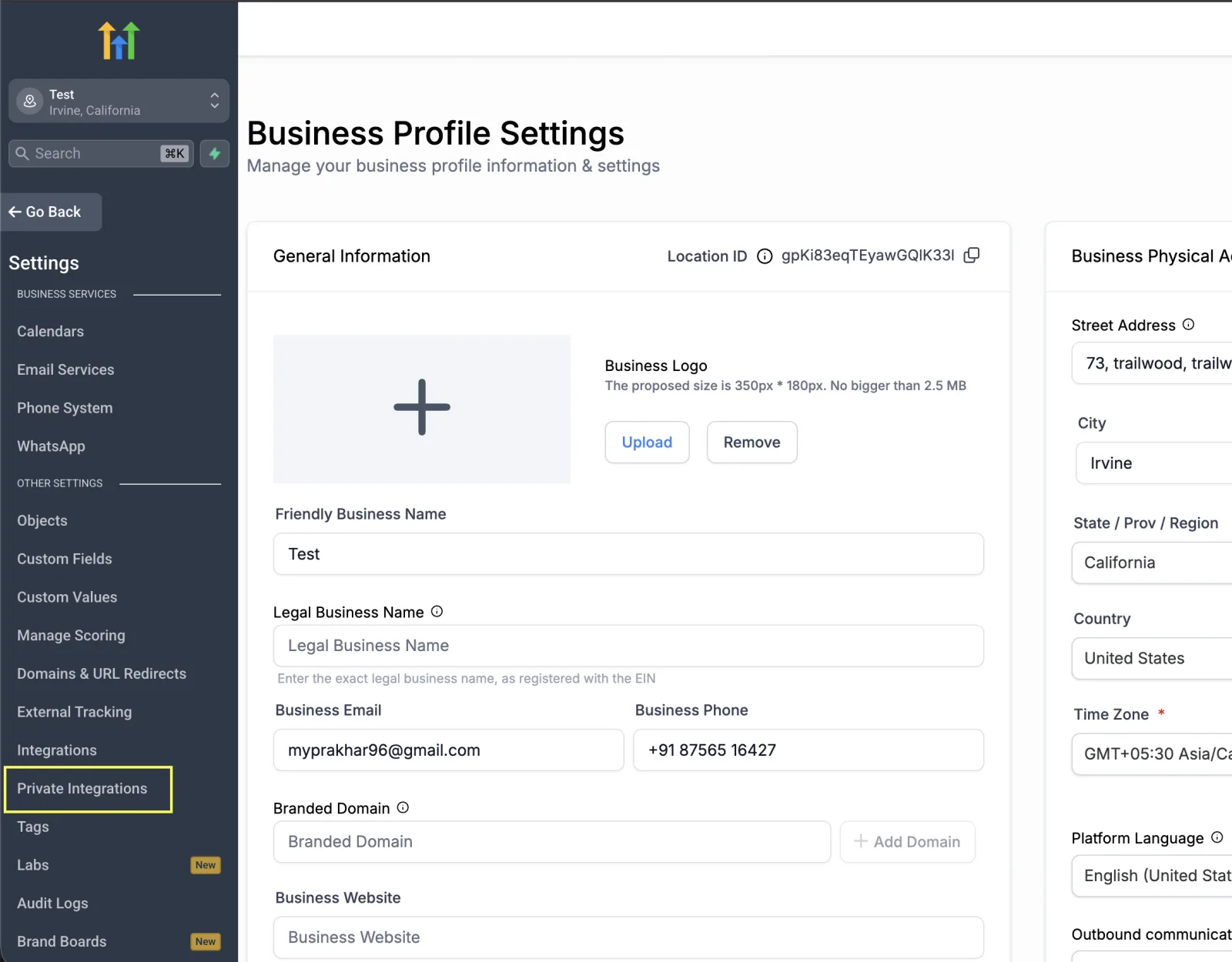Show the Legal Business Name info icon
1232x962 pixels.
click(437, 612)
